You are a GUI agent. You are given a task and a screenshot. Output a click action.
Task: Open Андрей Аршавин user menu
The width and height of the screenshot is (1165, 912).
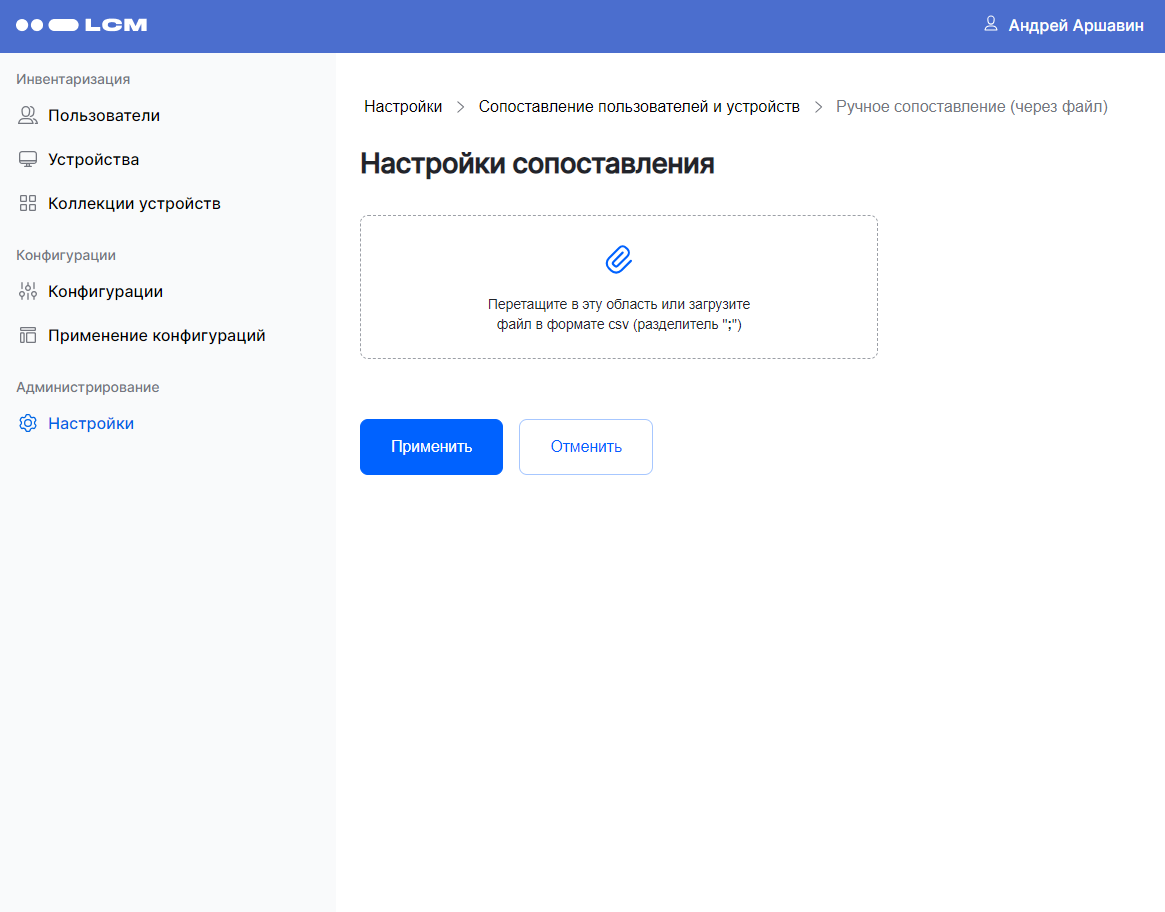coord(1075,26)
